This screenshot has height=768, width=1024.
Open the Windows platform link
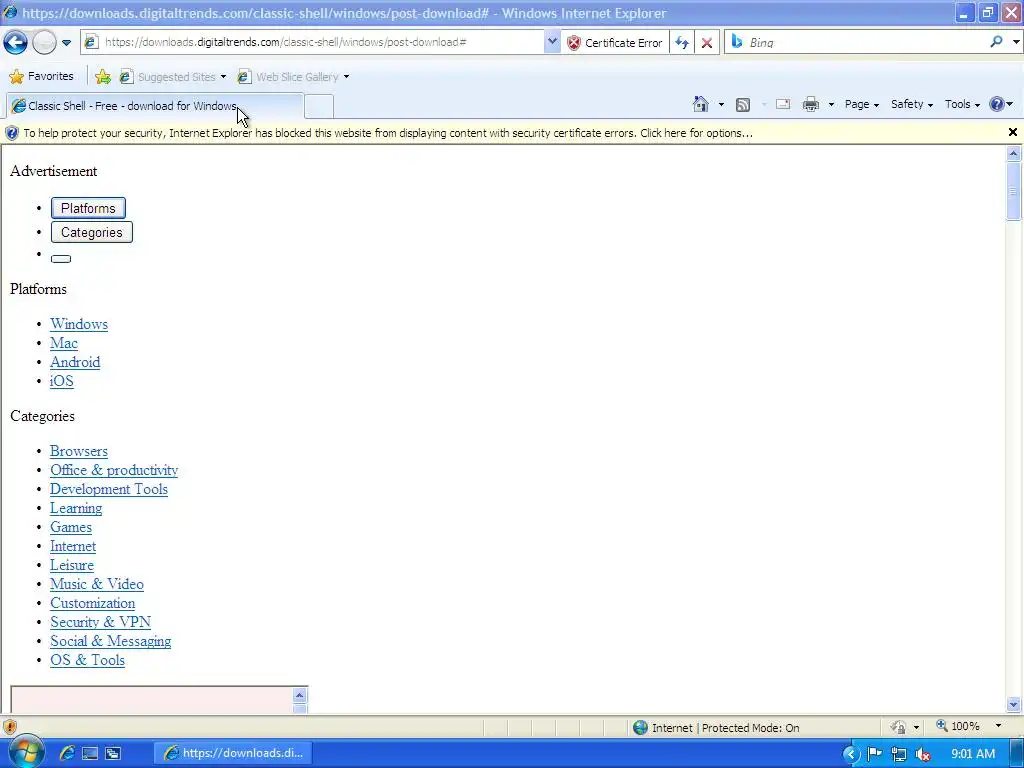[79, 324]
